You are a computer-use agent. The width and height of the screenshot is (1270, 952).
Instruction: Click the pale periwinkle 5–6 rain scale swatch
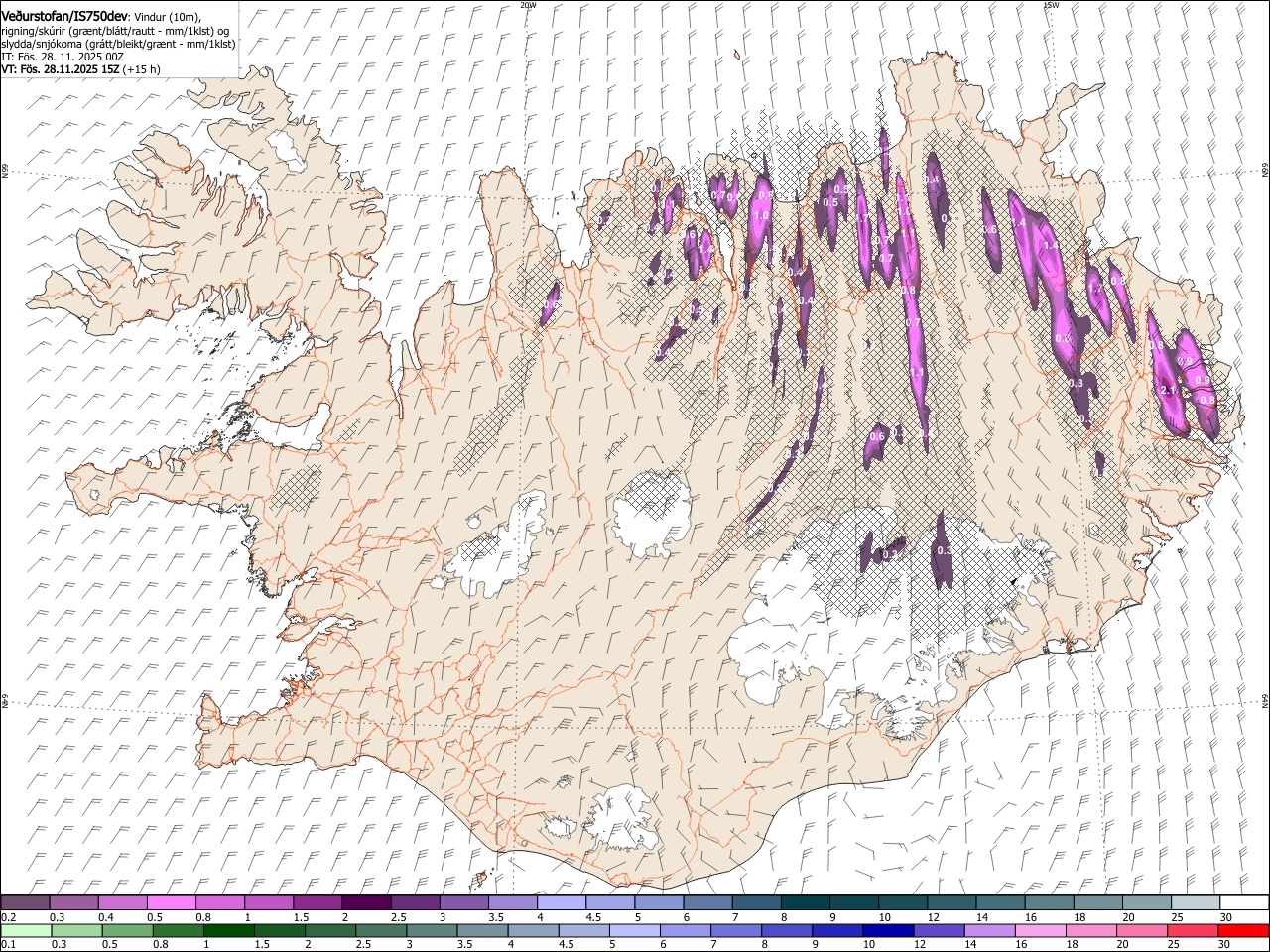635,930
